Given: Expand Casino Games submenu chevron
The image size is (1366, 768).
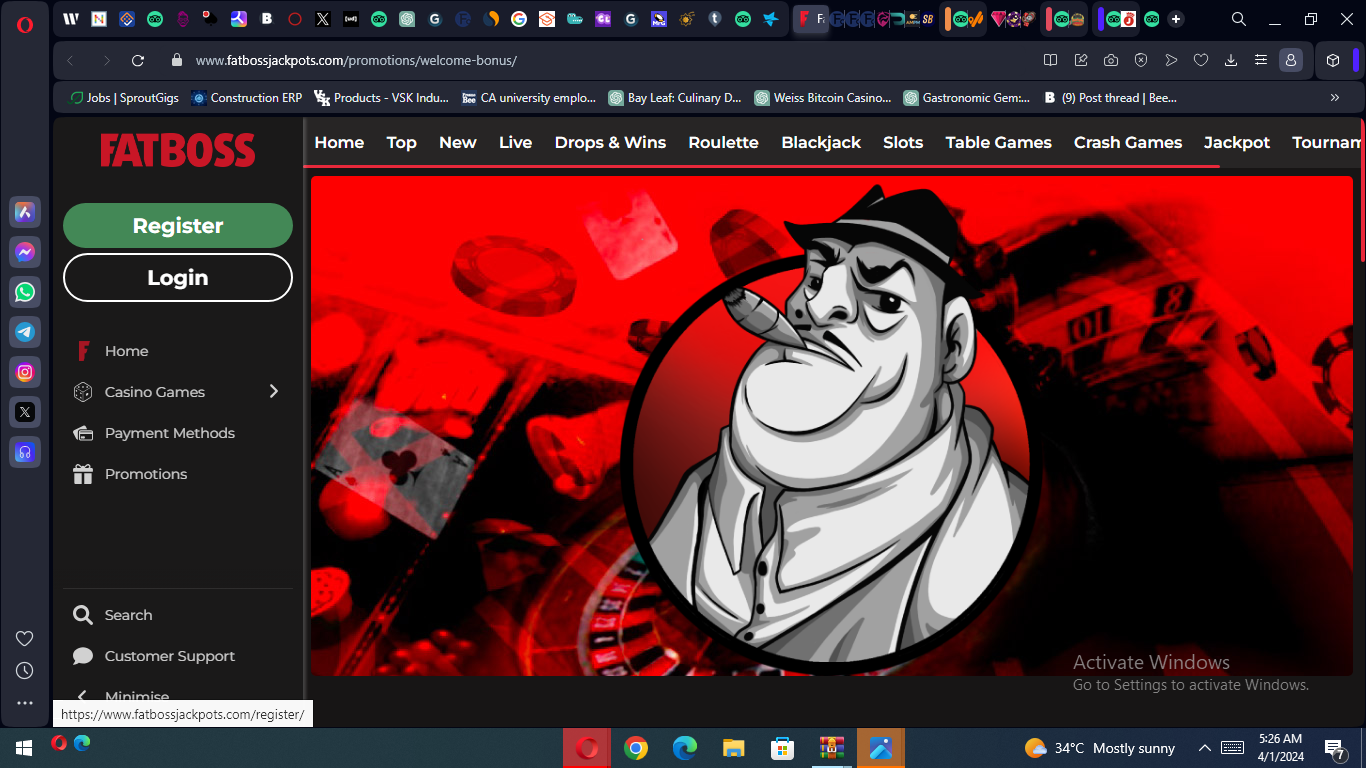Looking at the screenshot, I should pyautogui.click(x=274, y=391).
